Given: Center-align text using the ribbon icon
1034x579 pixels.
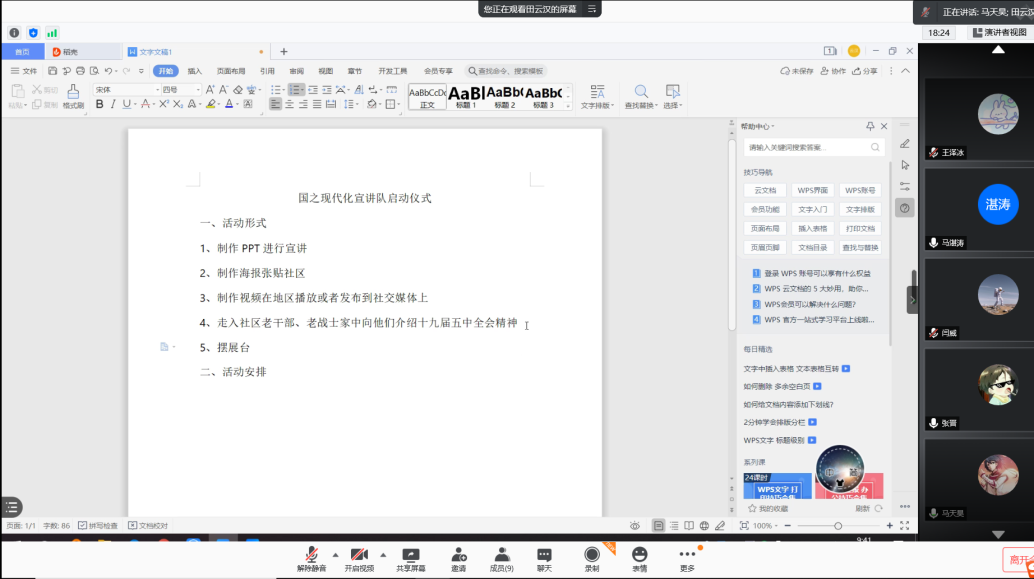Looking at the screenshot, I should [290, 104].
